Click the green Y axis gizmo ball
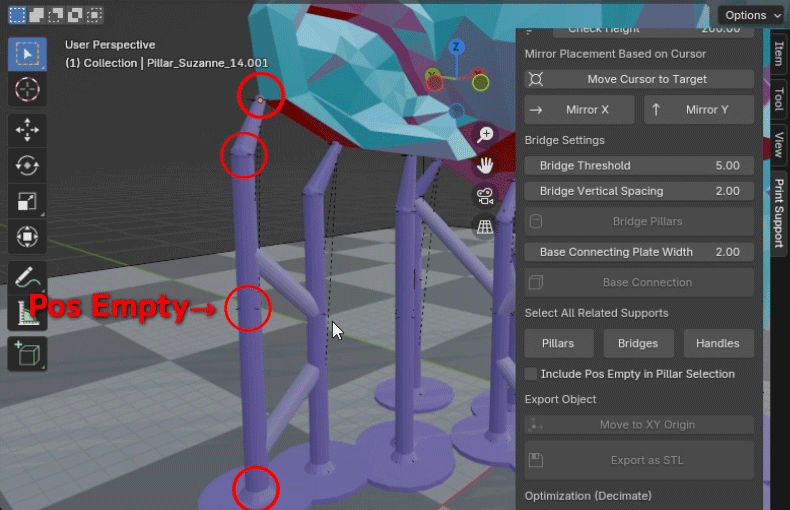 [480, 82]
